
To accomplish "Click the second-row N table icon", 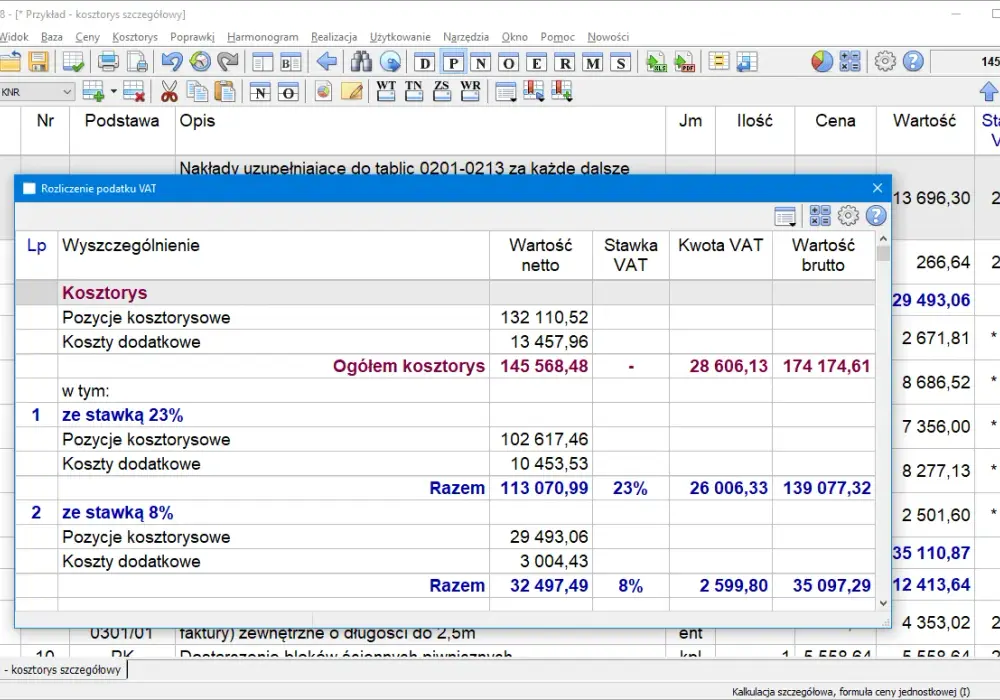I will [x=260, y=92].
